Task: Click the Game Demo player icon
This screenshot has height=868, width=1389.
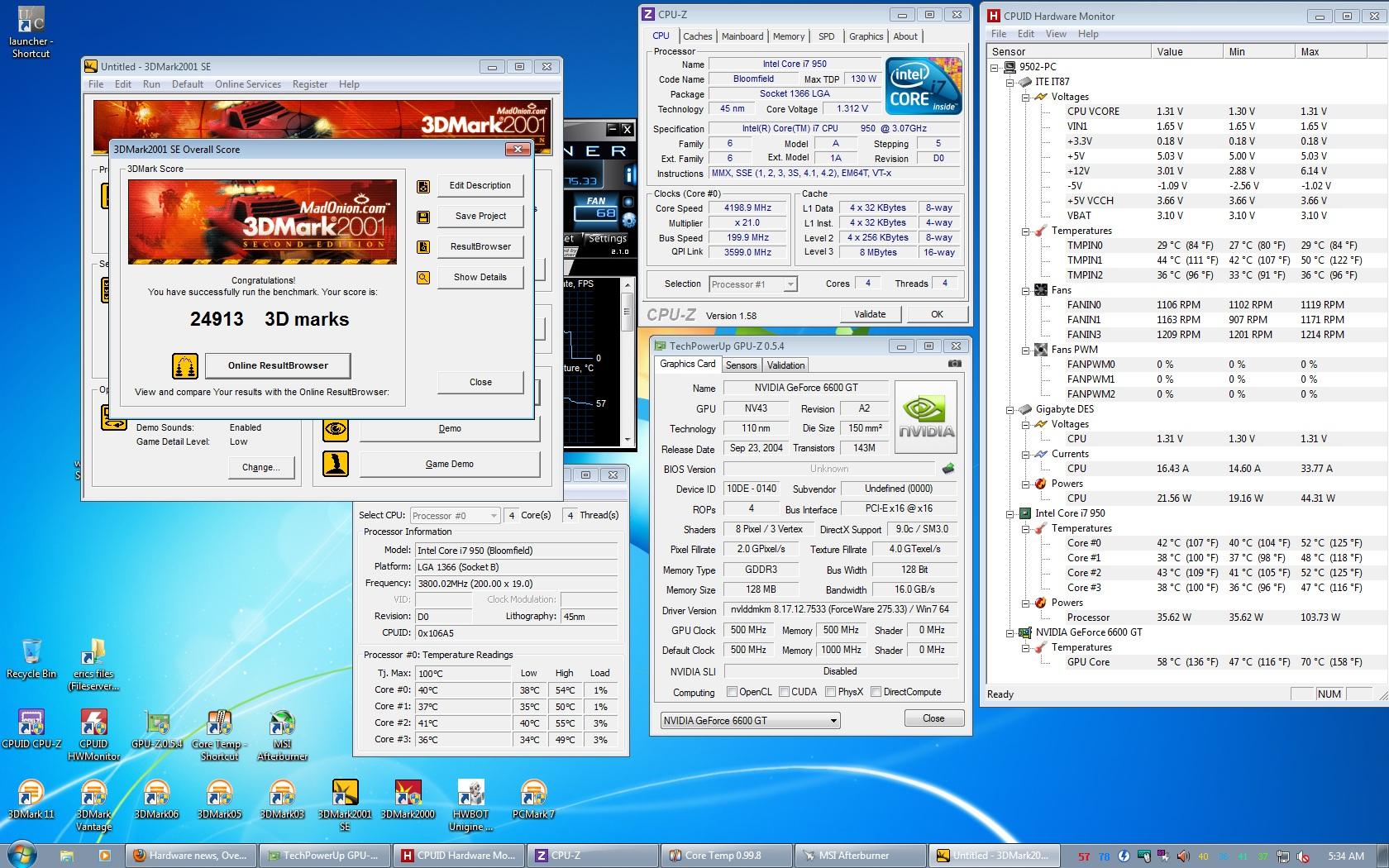Action: [x=336, y=464]
